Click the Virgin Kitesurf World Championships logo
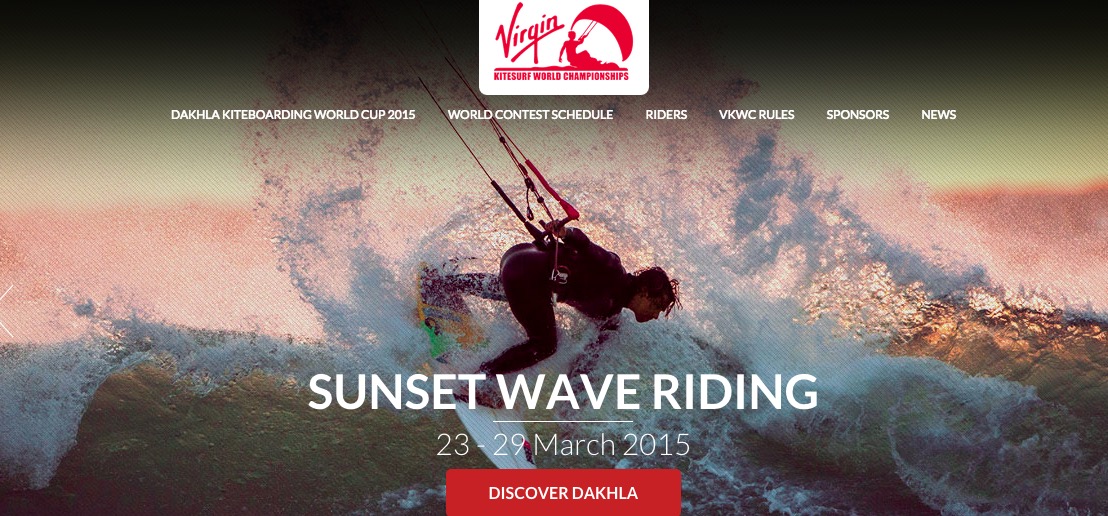The height and width of the screenshot is (516, 1108). tap(563, 46)
